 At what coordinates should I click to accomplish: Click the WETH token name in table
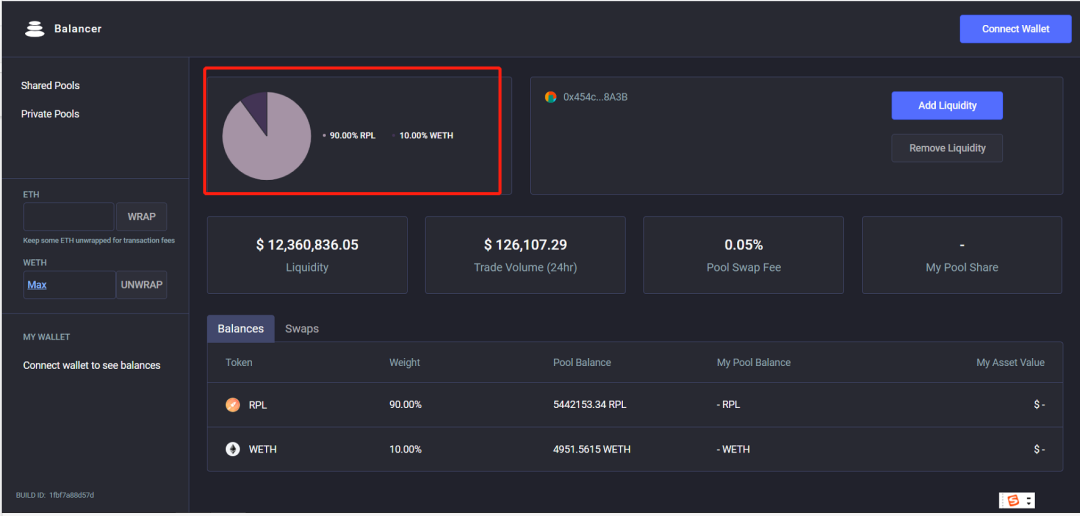(262, 449)
